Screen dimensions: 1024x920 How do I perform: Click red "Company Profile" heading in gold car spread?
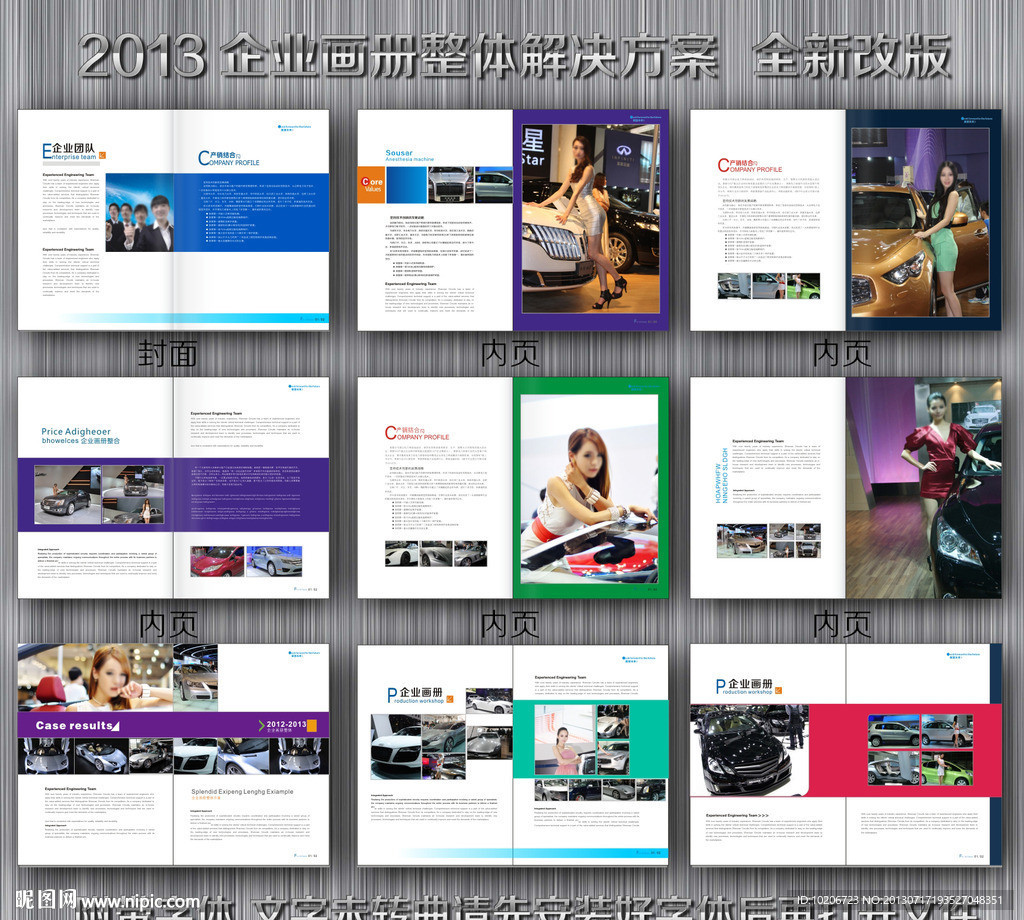pos(749,165)
